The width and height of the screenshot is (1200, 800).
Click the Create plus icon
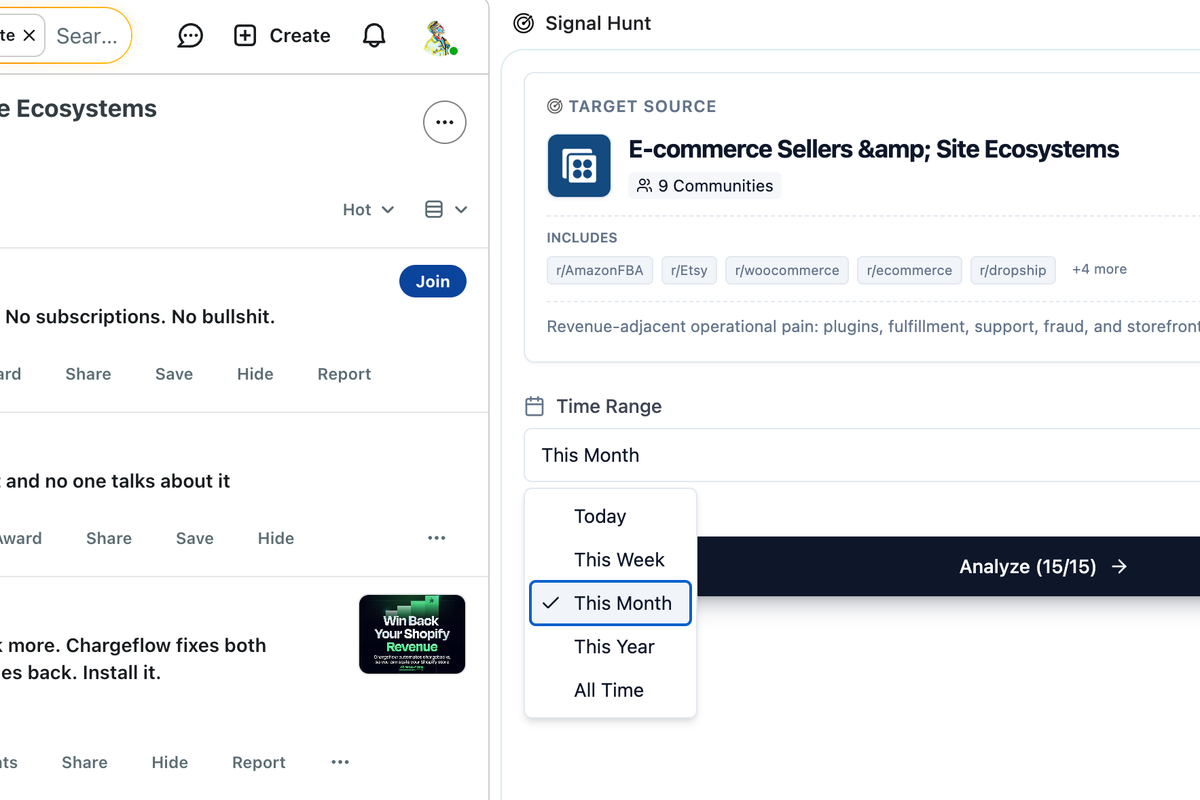coord(245,36)
